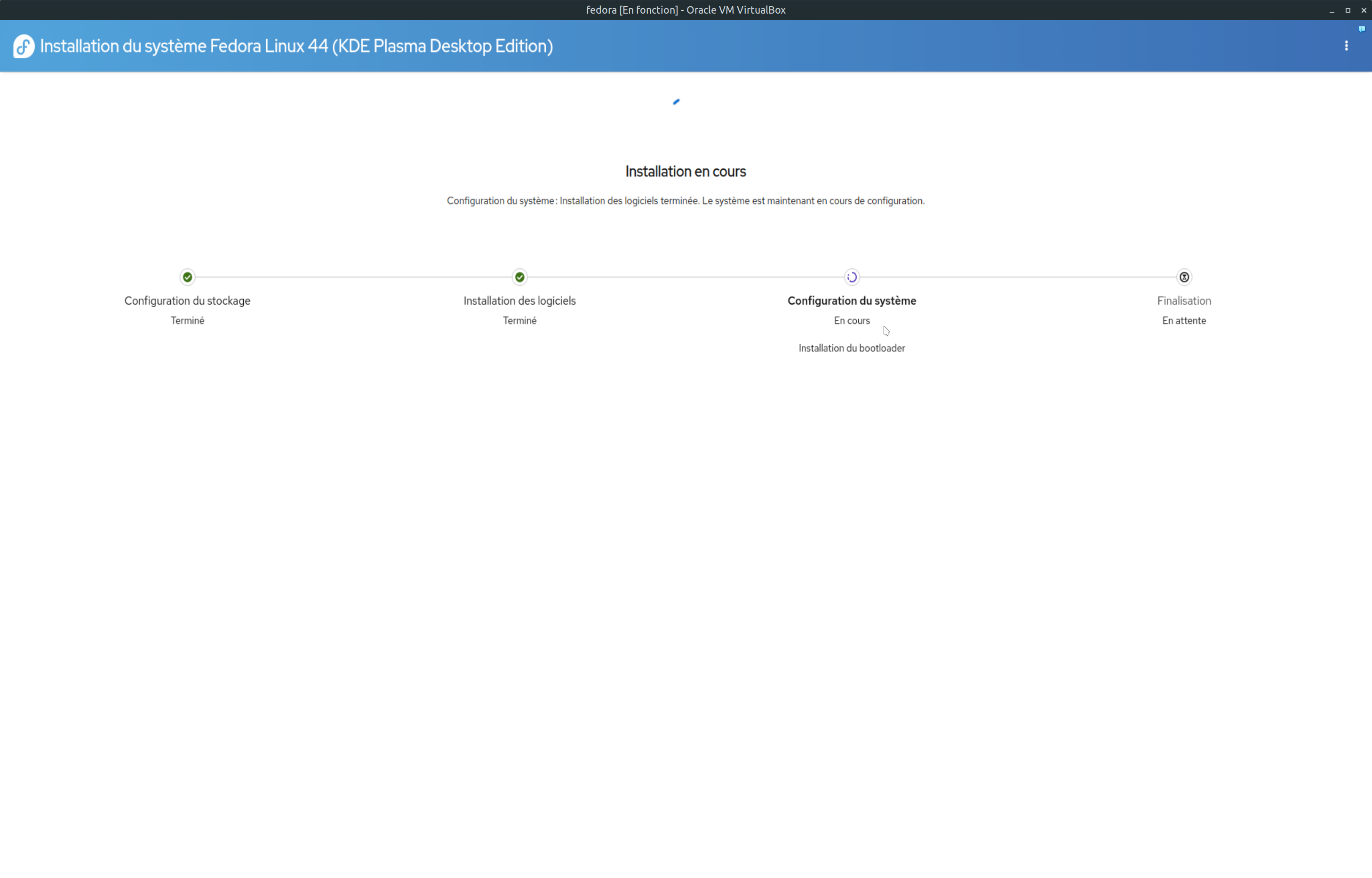Click the system configuration description sentence
1372x878 pixels.
point(686,201)
